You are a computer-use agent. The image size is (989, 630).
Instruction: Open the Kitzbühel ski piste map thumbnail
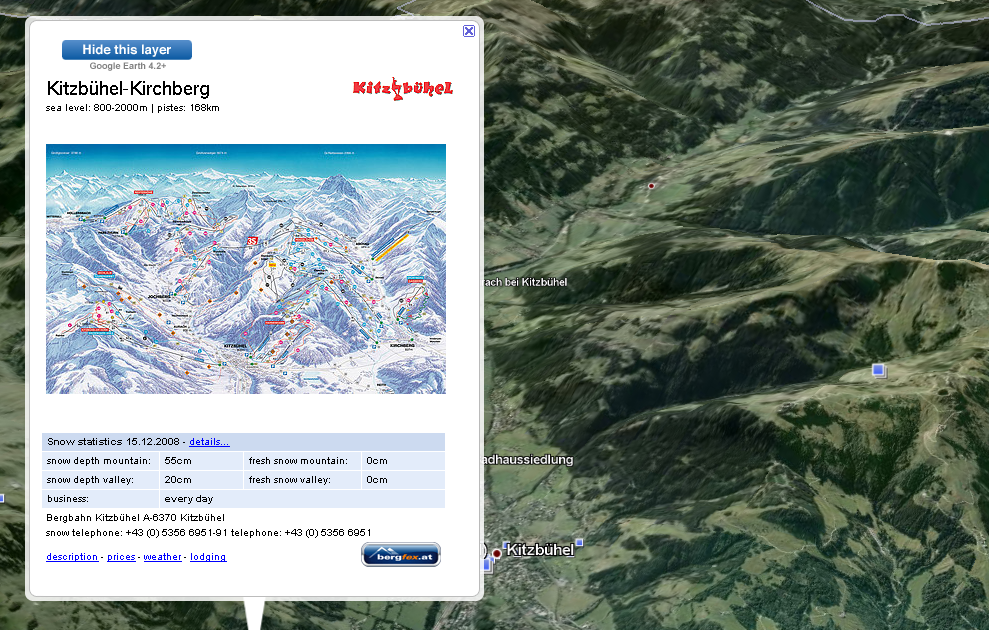coord(246,269)
